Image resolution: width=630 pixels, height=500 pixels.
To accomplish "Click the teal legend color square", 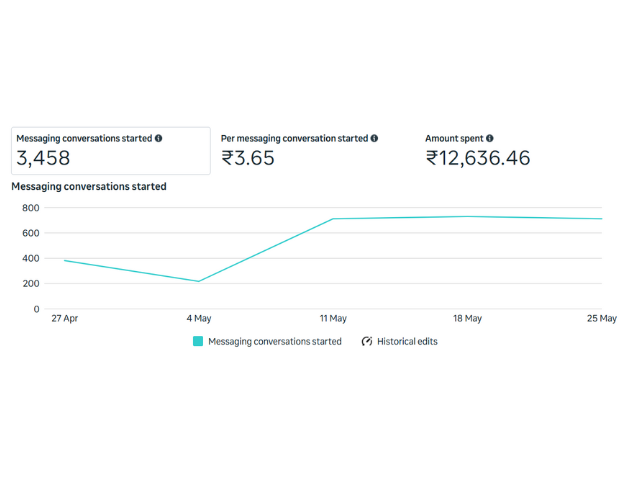I will tap(198, 341).
